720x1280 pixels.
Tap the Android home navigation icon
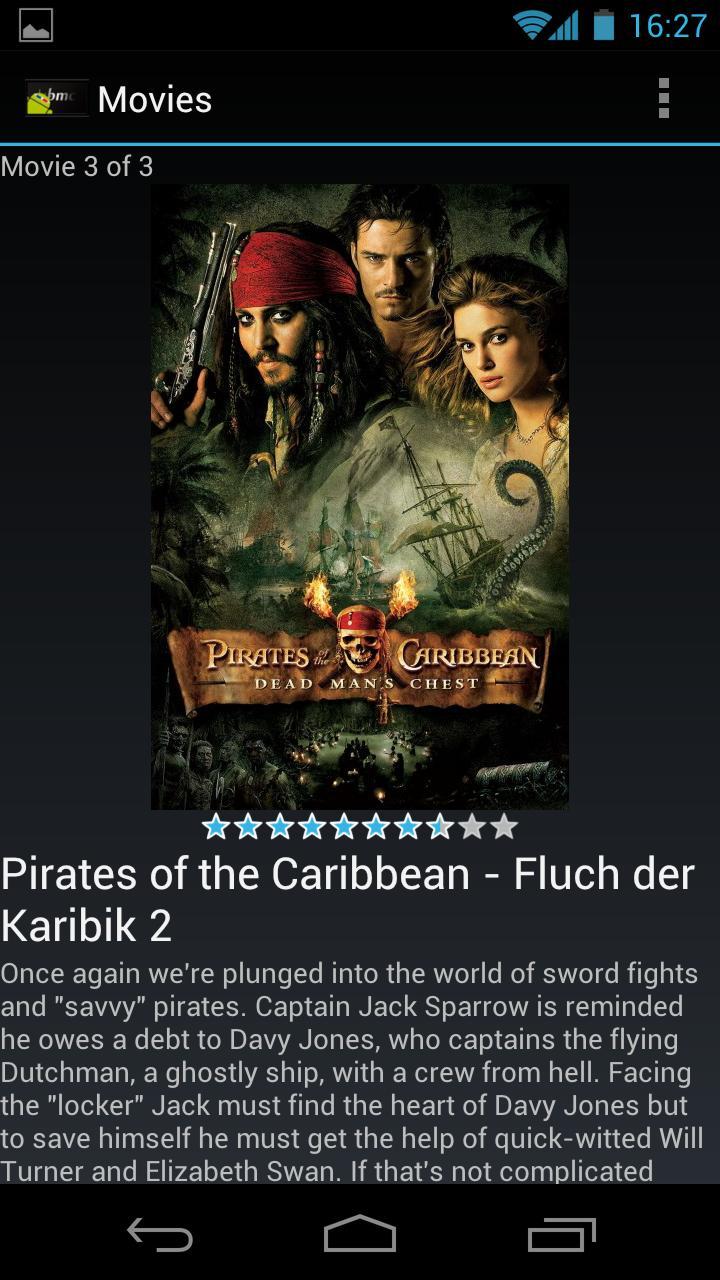(360, 1234)
